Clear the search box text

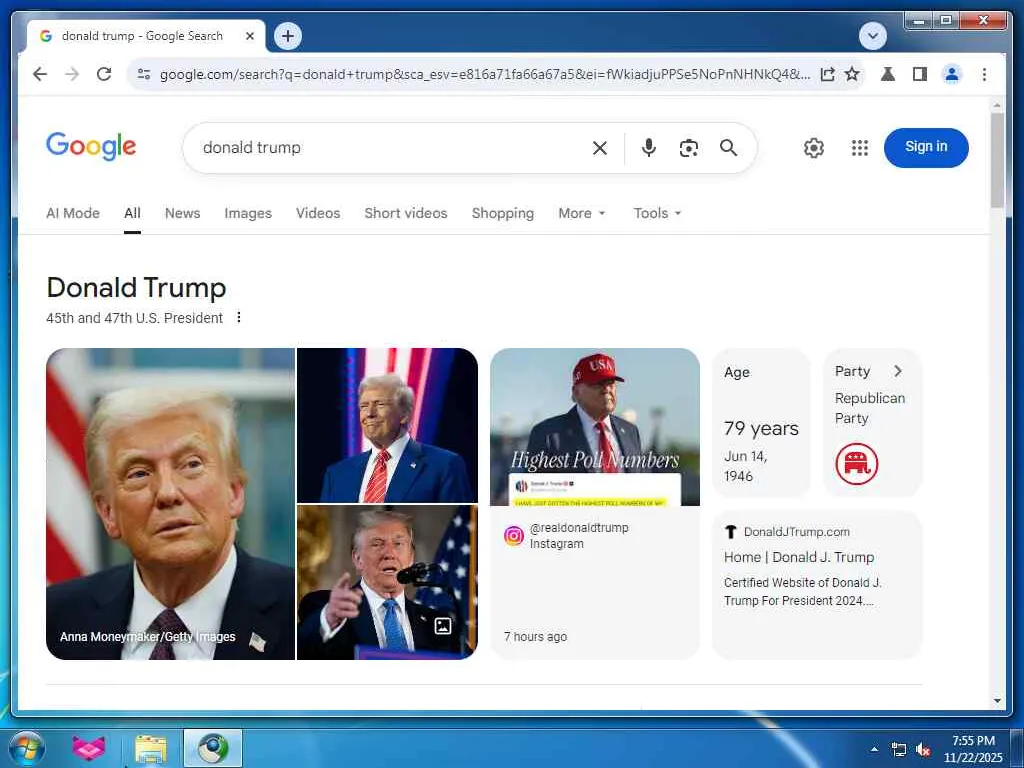[x=600, y=148]
